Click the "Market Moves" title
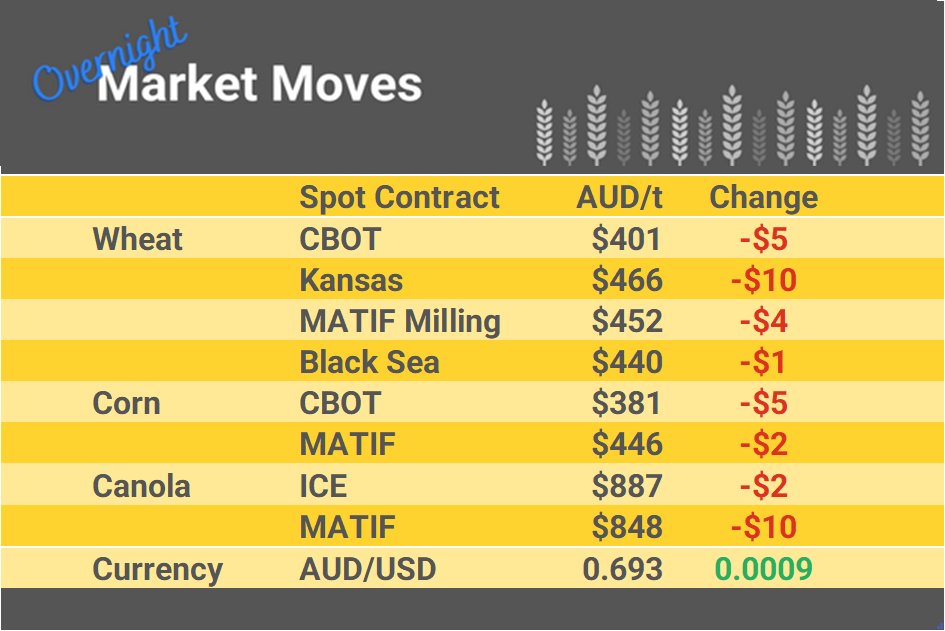This screenshot has width=945, height=631. (x=260, y=85)
